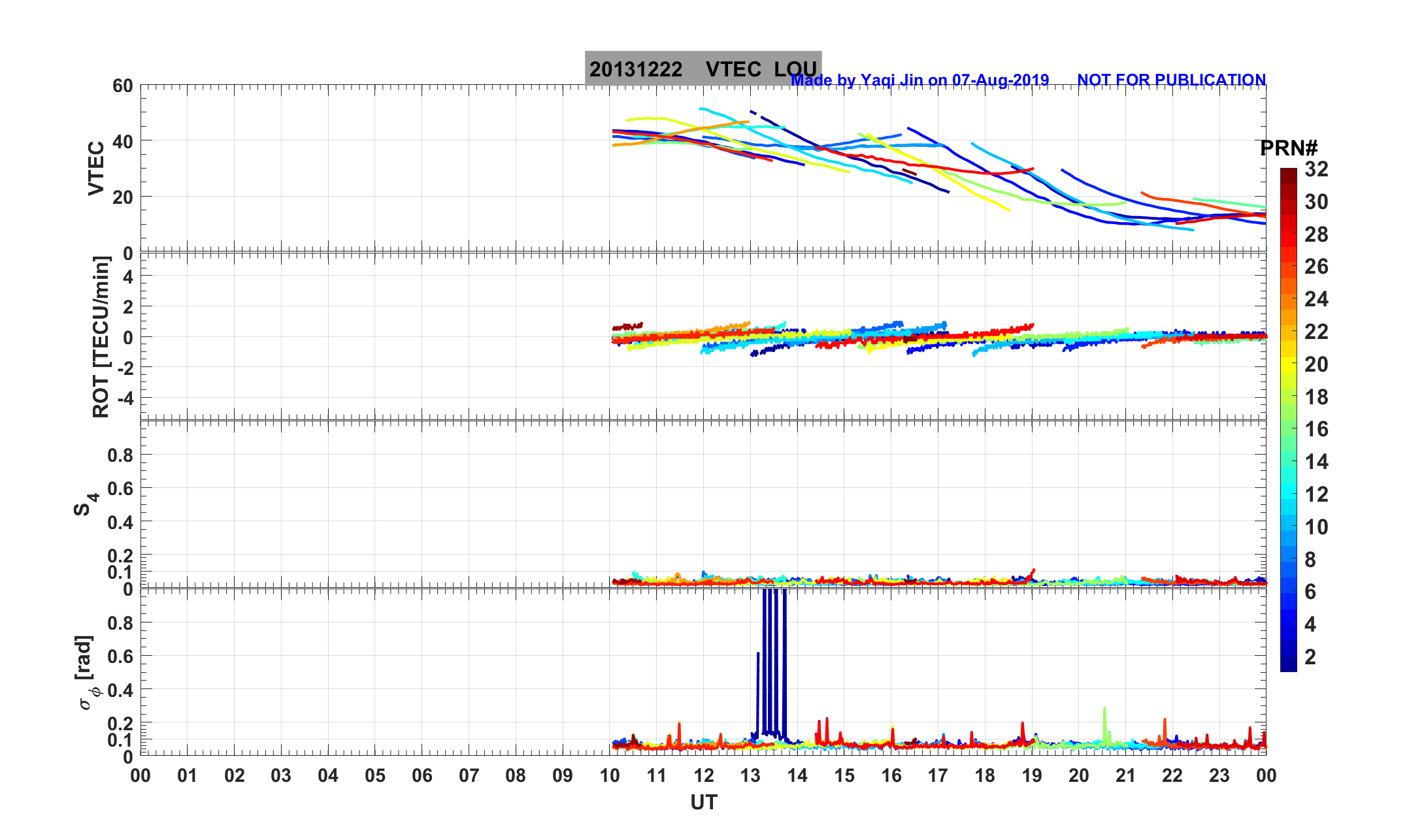Click the x-axis tick label 13
Viewport: 1407px width, 840px height.
pos(750,776)
